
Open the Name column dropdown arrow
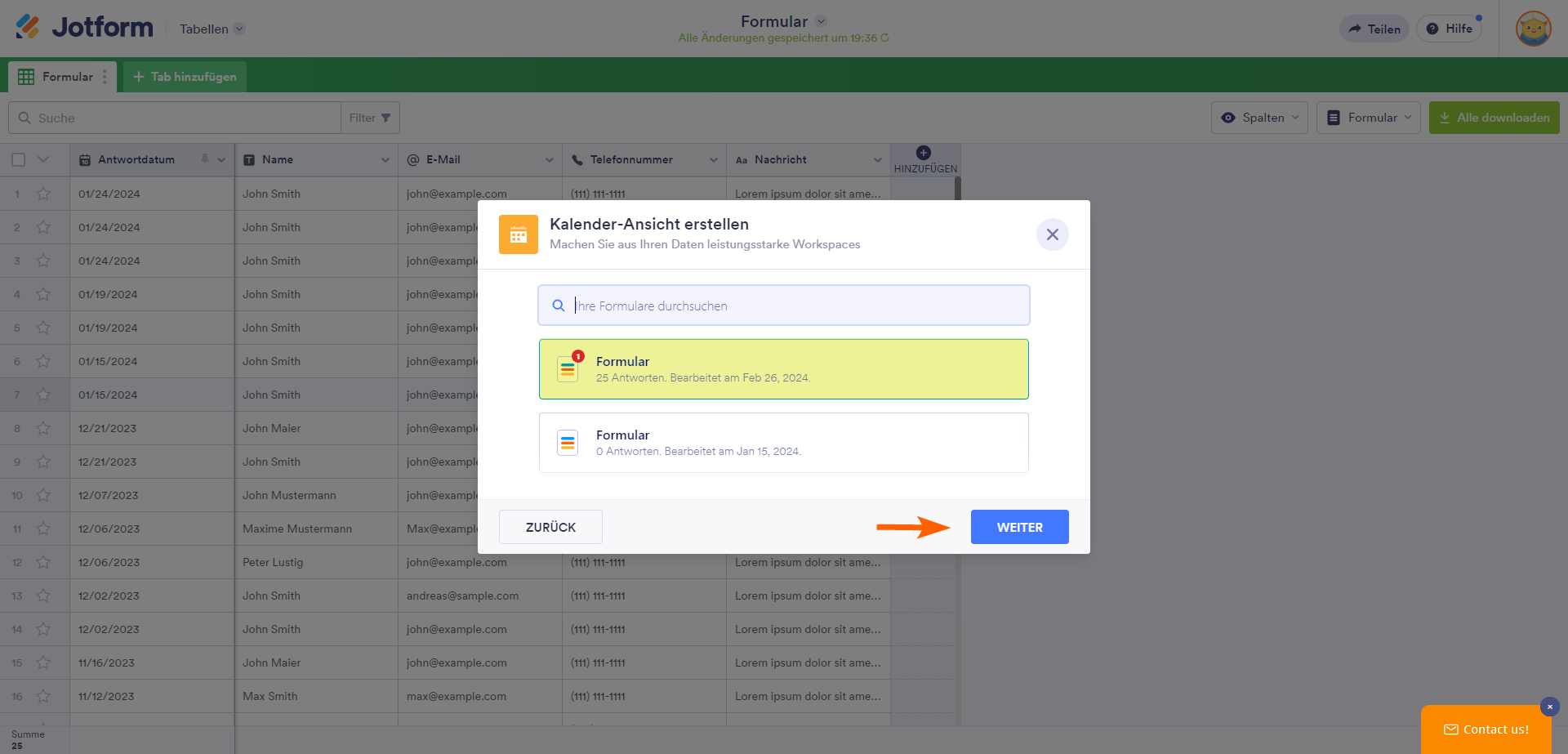click(385, 160)
